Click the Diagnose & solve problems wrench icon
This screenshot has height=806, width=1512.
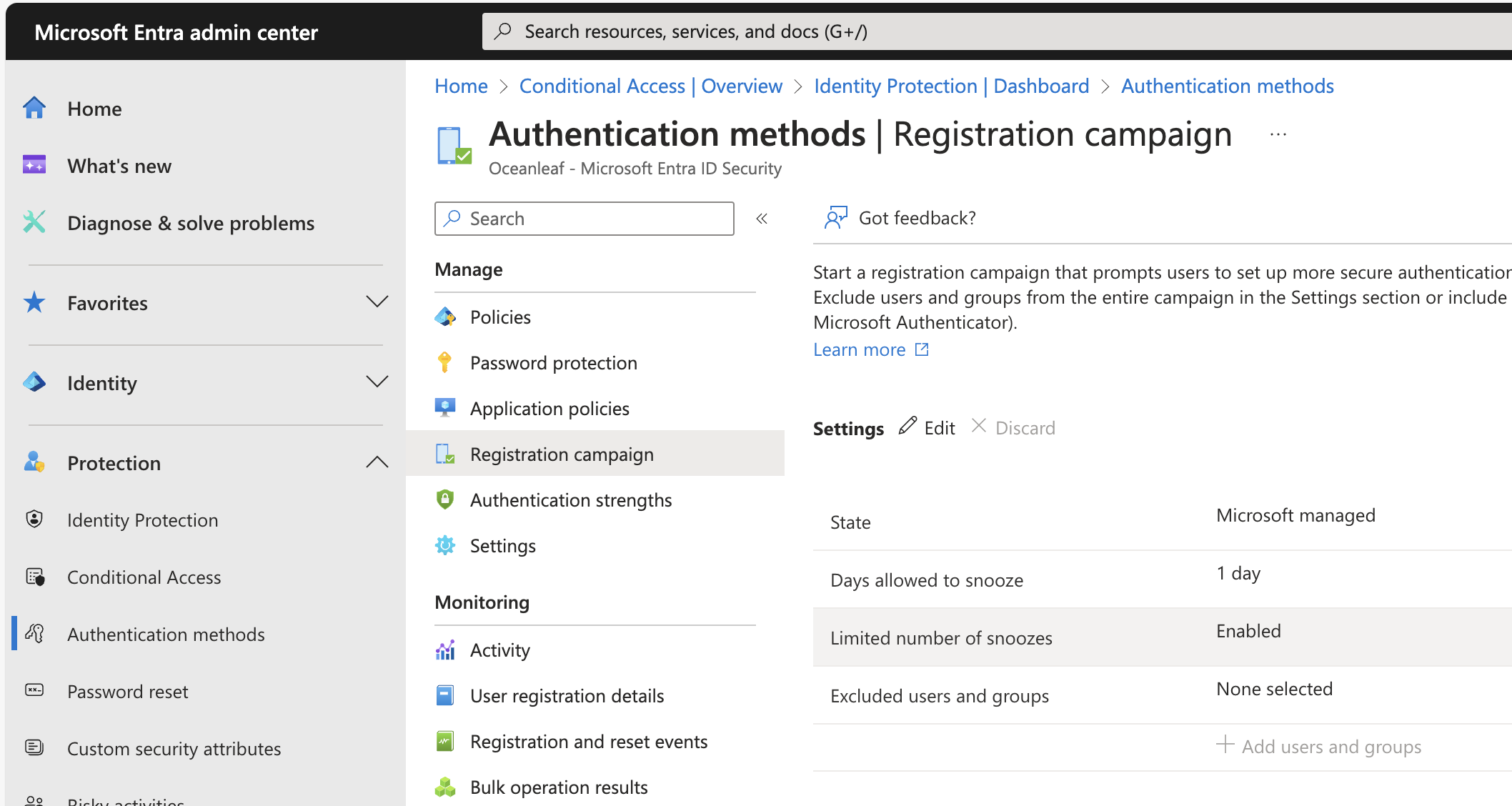tap(34, 222)
